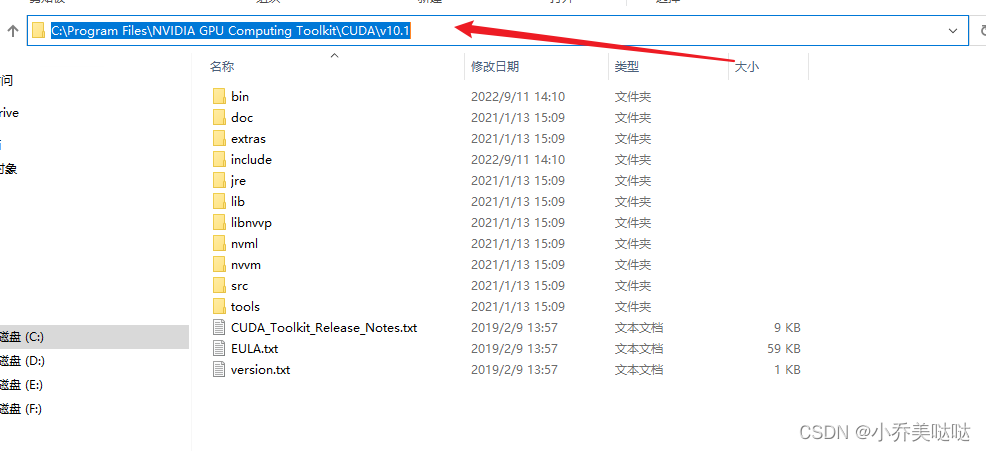Image resolution: width=986 pixels, height=451 pixels.
Task: Click the src folder name
Action: pos(240,286)
